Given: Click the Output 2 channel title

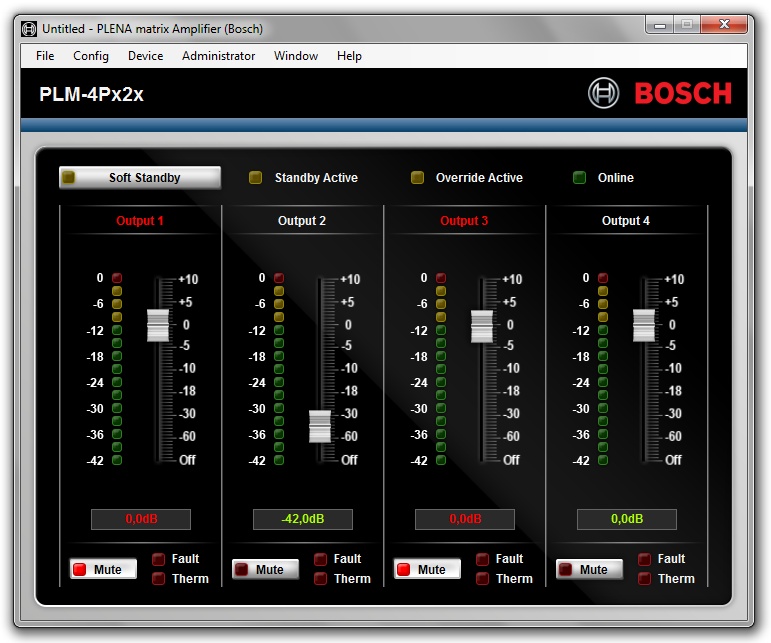Looking at the screenshot, I should [x=302, y=221].
